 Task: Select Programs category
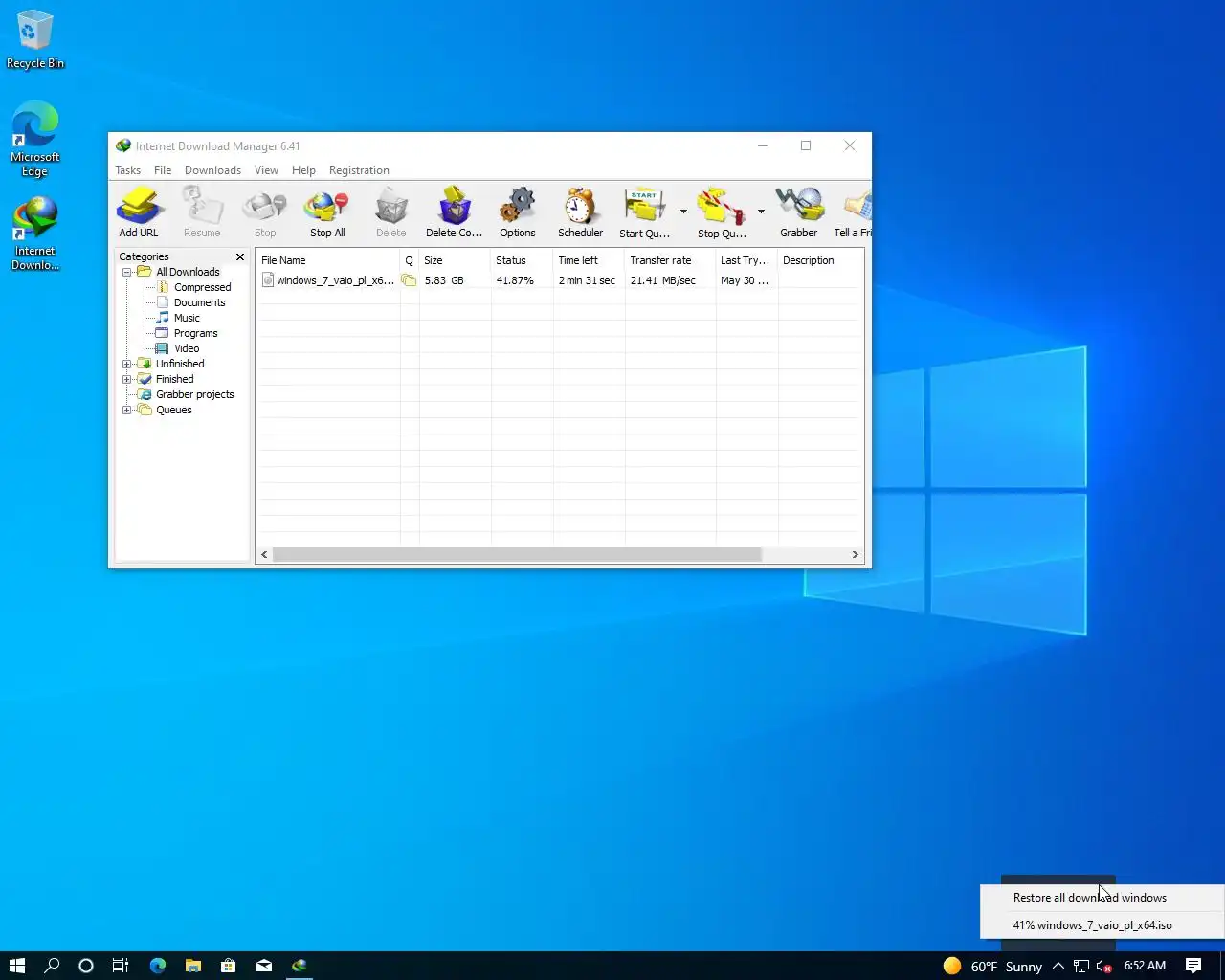tap(195, 333)
